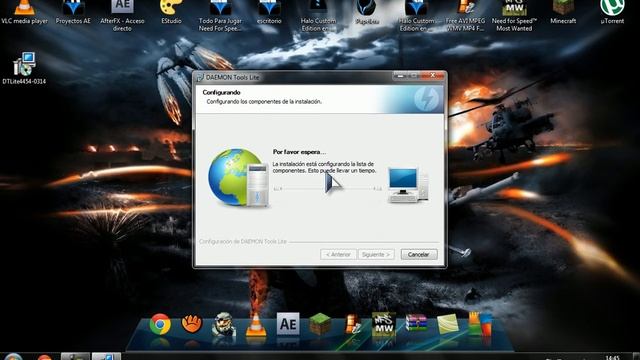Launch Minecraft desktop shortcut
The image size is (640, 360).
(563, 11)
